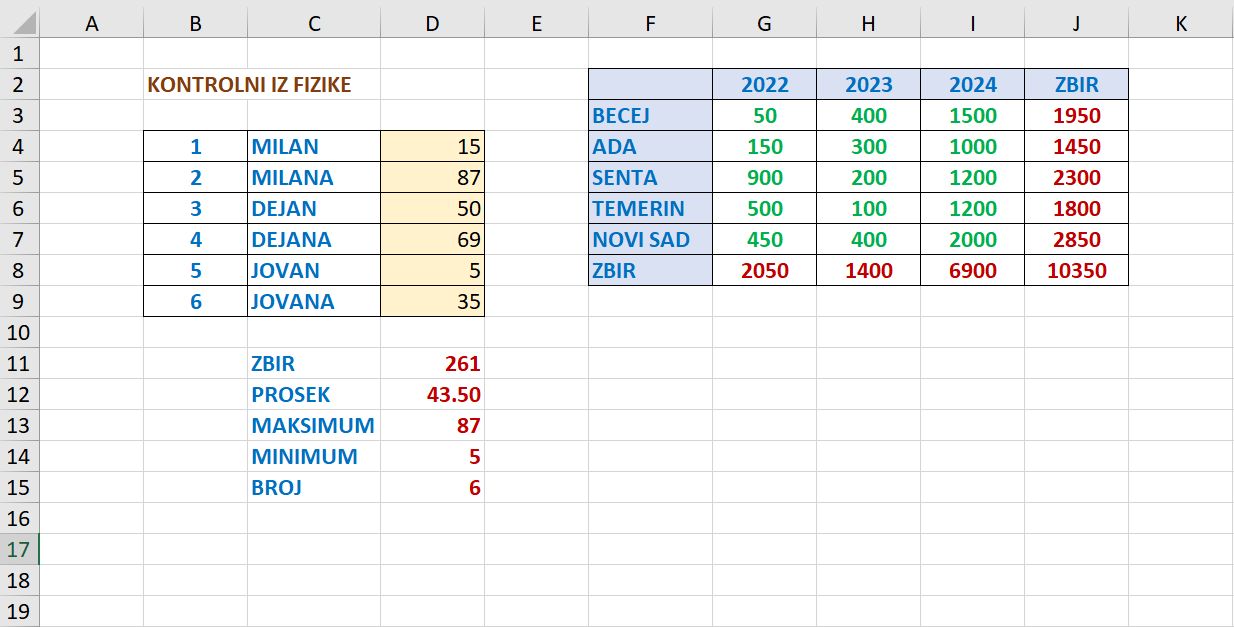Click the score 87 next to MILANA

tap(432, 178)
